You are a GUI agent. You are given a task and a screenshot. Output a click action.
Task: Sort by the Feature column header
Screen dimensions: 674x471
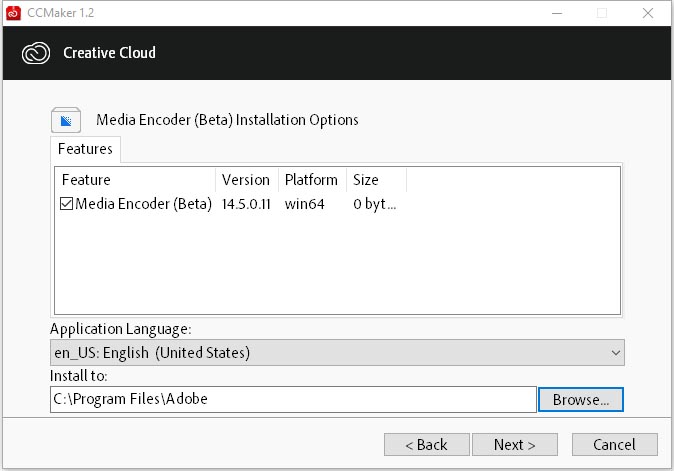[x=135, y=180]
